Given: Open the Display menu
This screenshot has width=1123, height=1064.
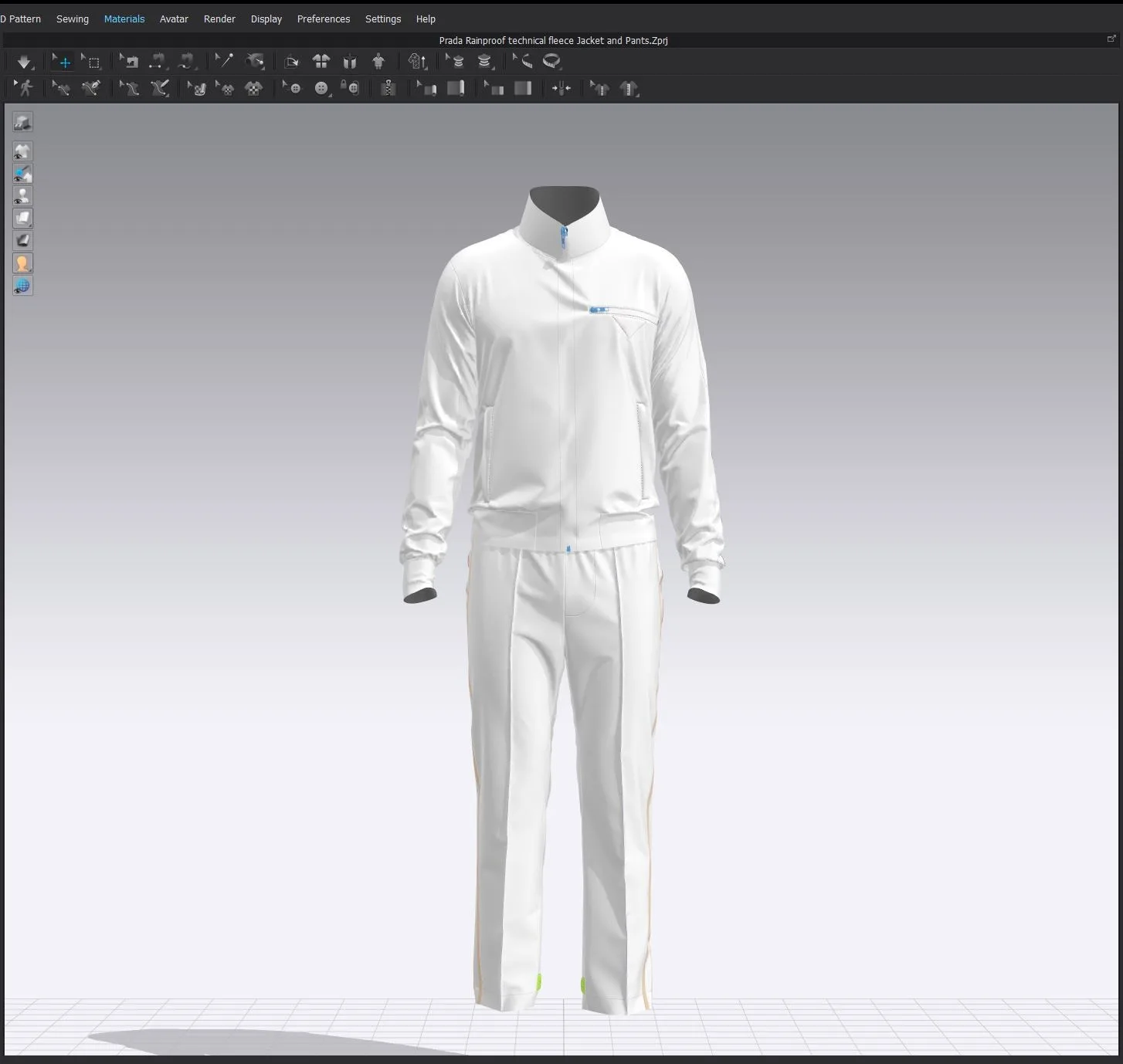Looking at the screenshot, I should click(266, 19).
